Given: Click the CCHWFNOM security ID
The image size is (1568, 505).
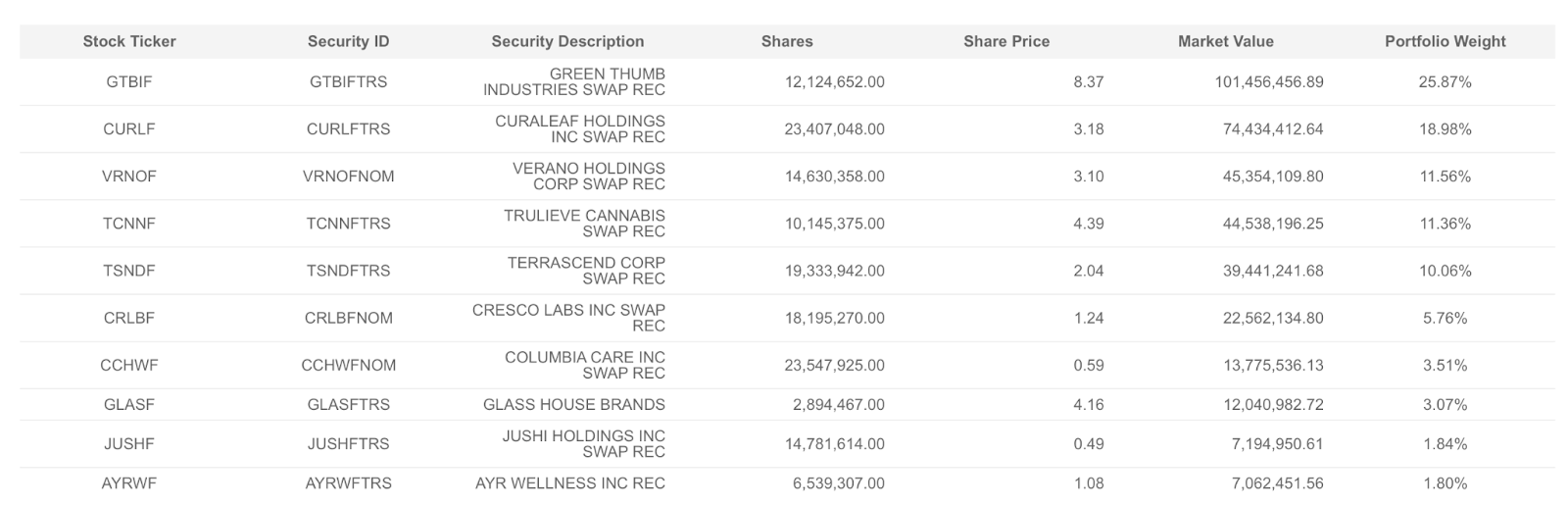Looking at the screenshot, I should point(348,365).
